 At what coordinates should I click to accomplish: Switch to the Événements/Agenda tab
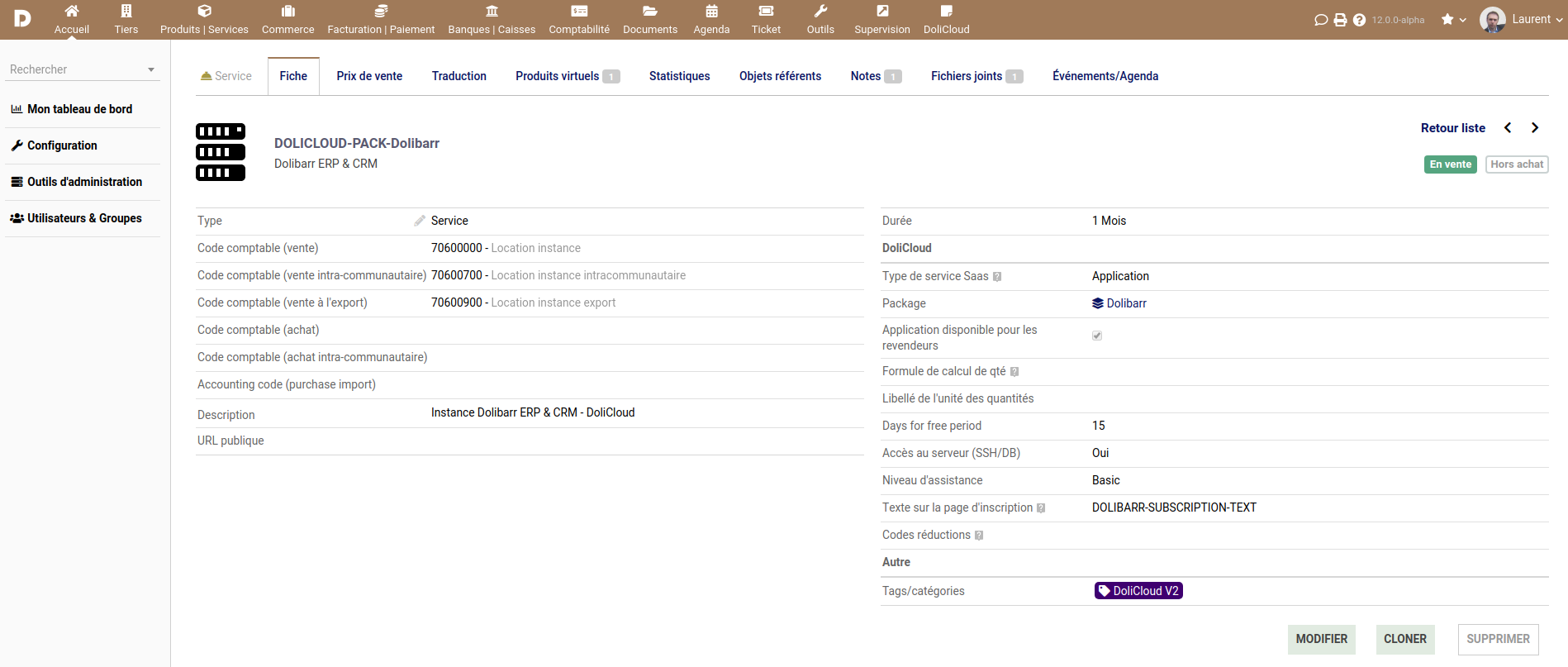1105,76
